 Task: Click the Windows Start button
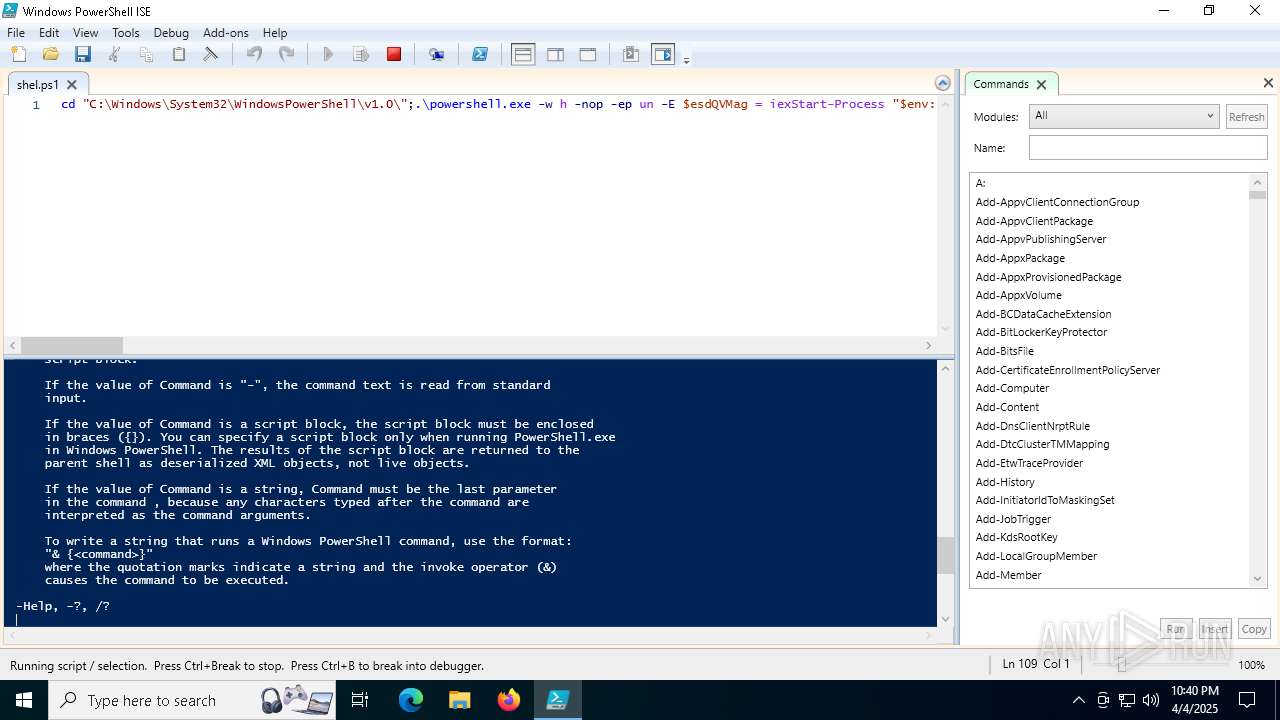[24, 700]
